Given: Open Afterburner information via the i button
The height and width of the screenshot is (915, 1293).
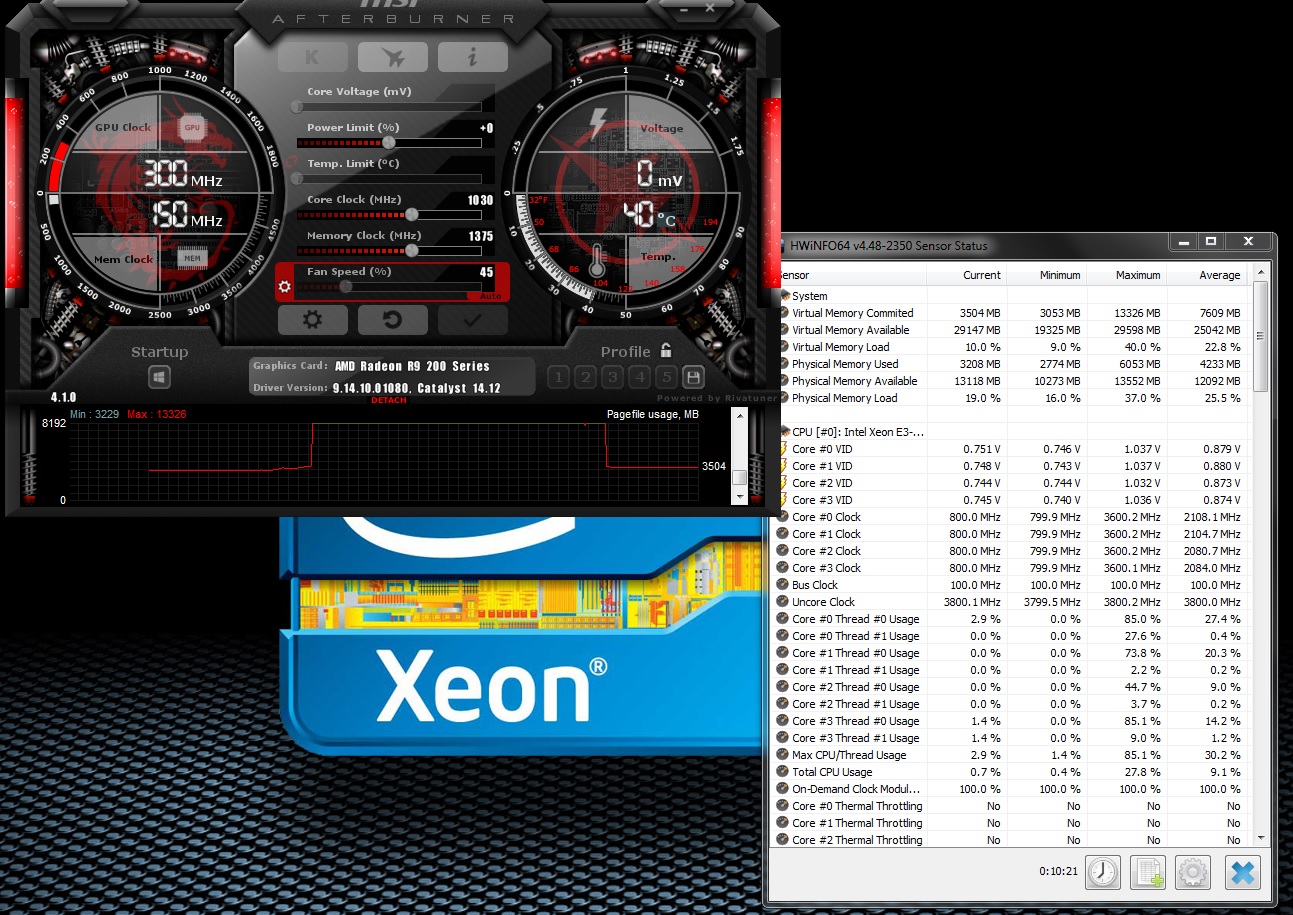Looking at the screenshot, I should (472, 57).
